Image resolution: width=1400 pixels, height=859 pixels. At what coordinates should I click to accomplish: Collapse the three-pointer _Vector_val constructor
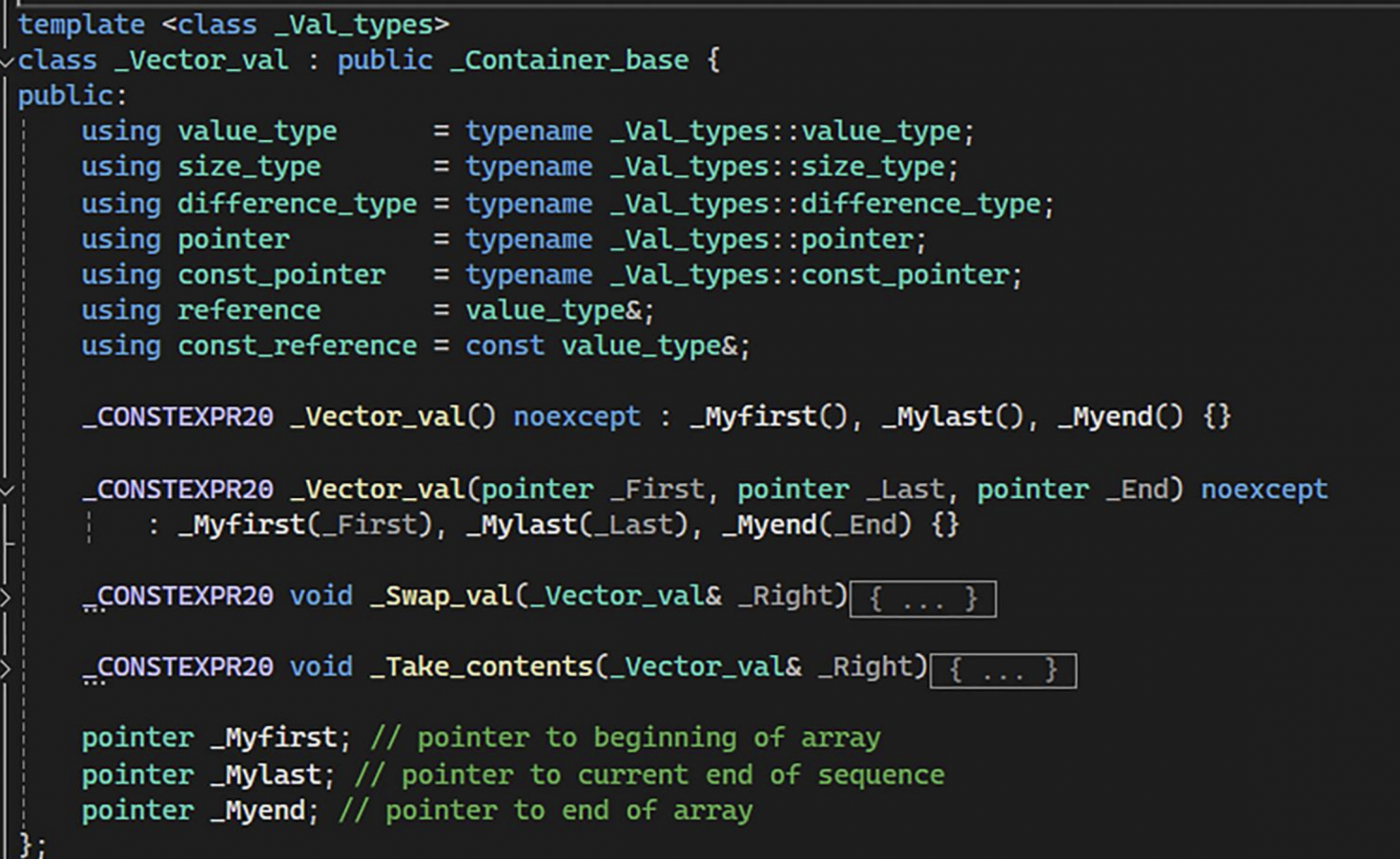[6, 491]
